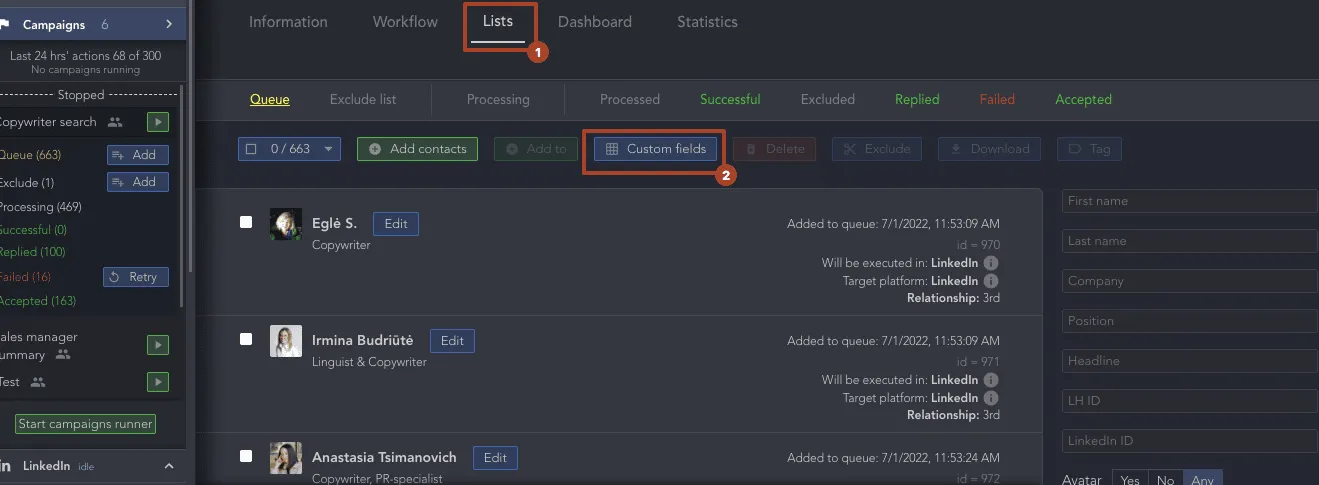This screenshot has height=485, width=1319.
Task: Set Avatar filter to Yes
Action: (1130, 480)
